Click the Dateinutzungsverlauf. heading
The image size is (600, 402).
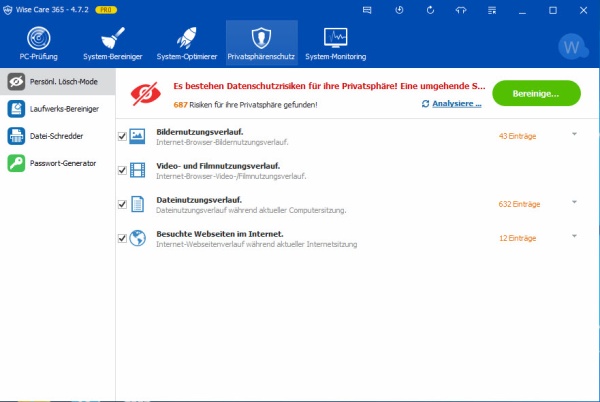[199, 200]
